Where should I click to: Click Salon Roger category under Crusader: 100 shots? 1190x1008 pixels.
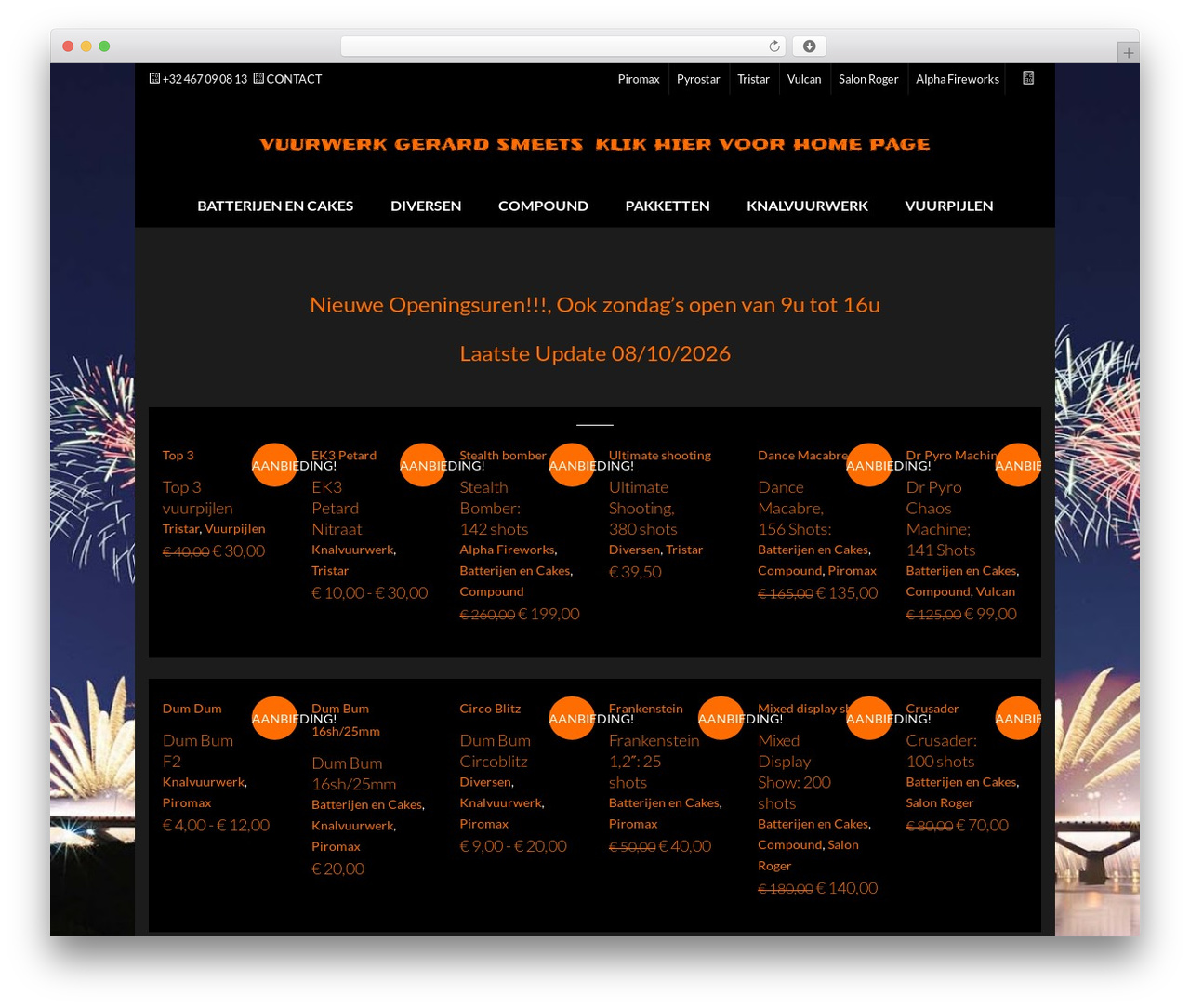pyautogui.click(x=940, y=802)
